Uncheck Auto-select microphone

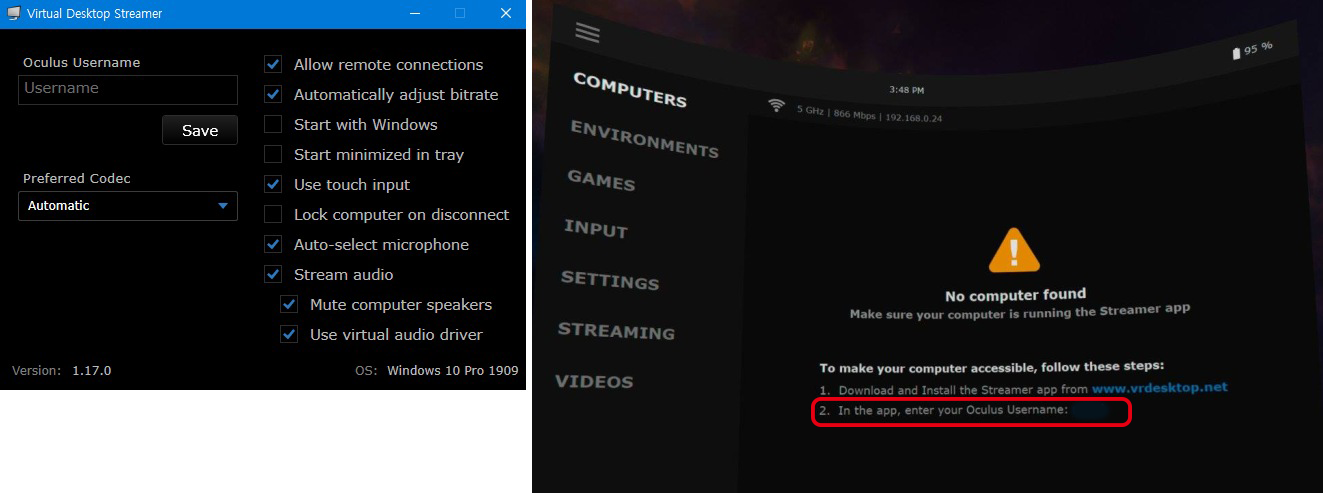pos(273,244)
